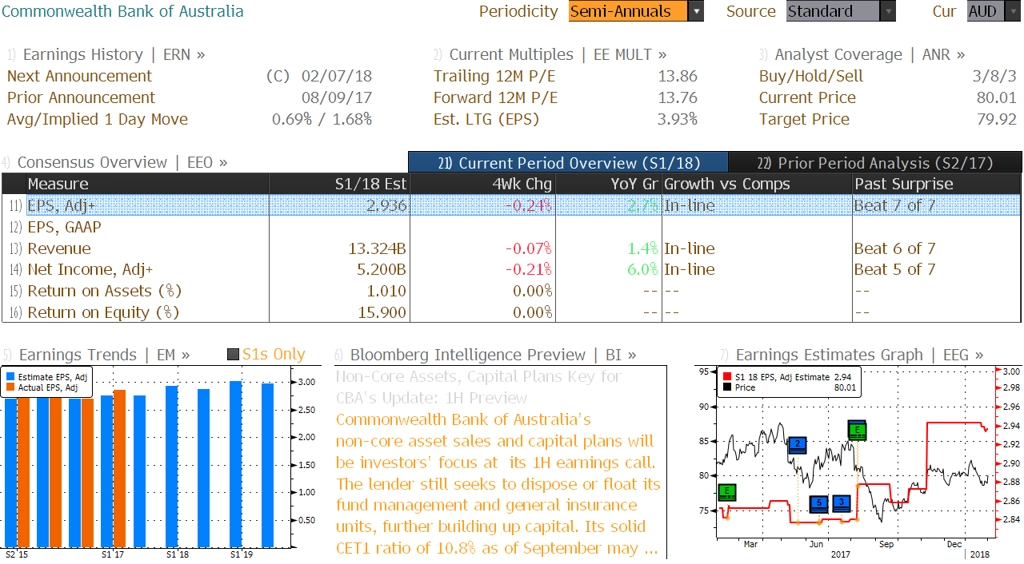Viewport: 1024px width, 564px height.
Task: Click the Prior Announcement date 08/09/17
Action: point(336,97)
